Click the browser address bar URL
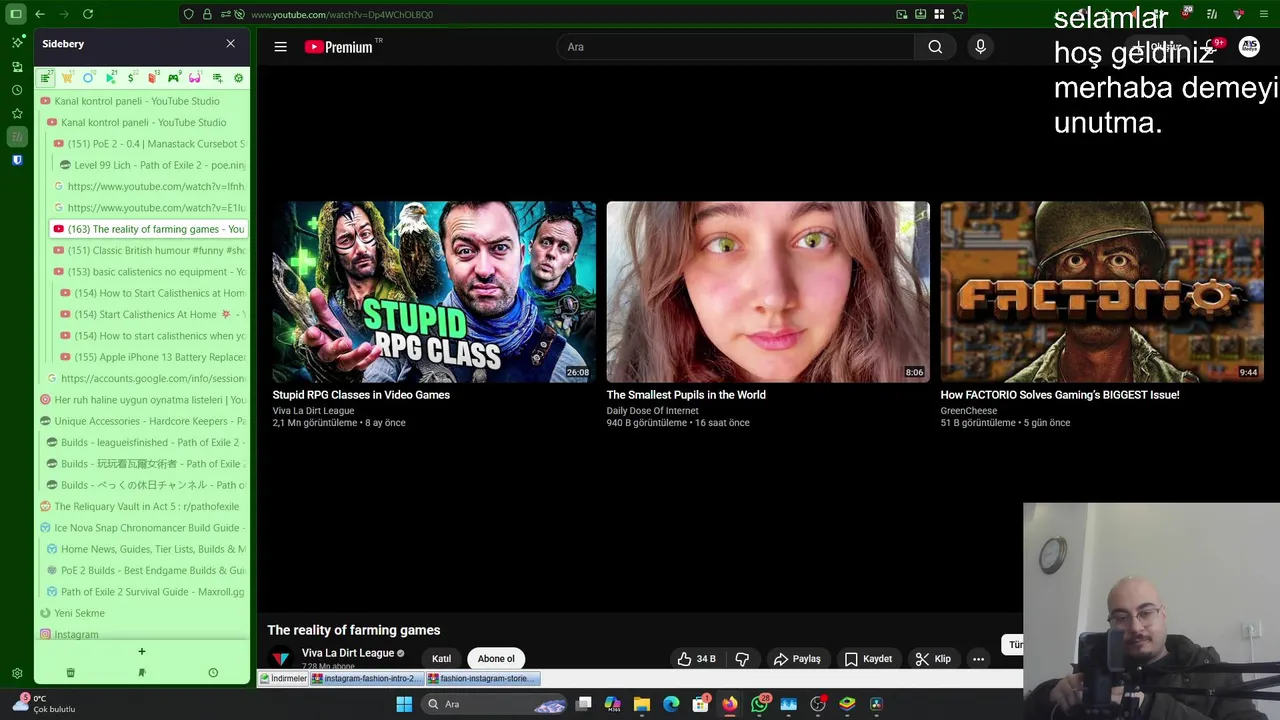Viewport: 1280px width, 720px height. (342, 14)
